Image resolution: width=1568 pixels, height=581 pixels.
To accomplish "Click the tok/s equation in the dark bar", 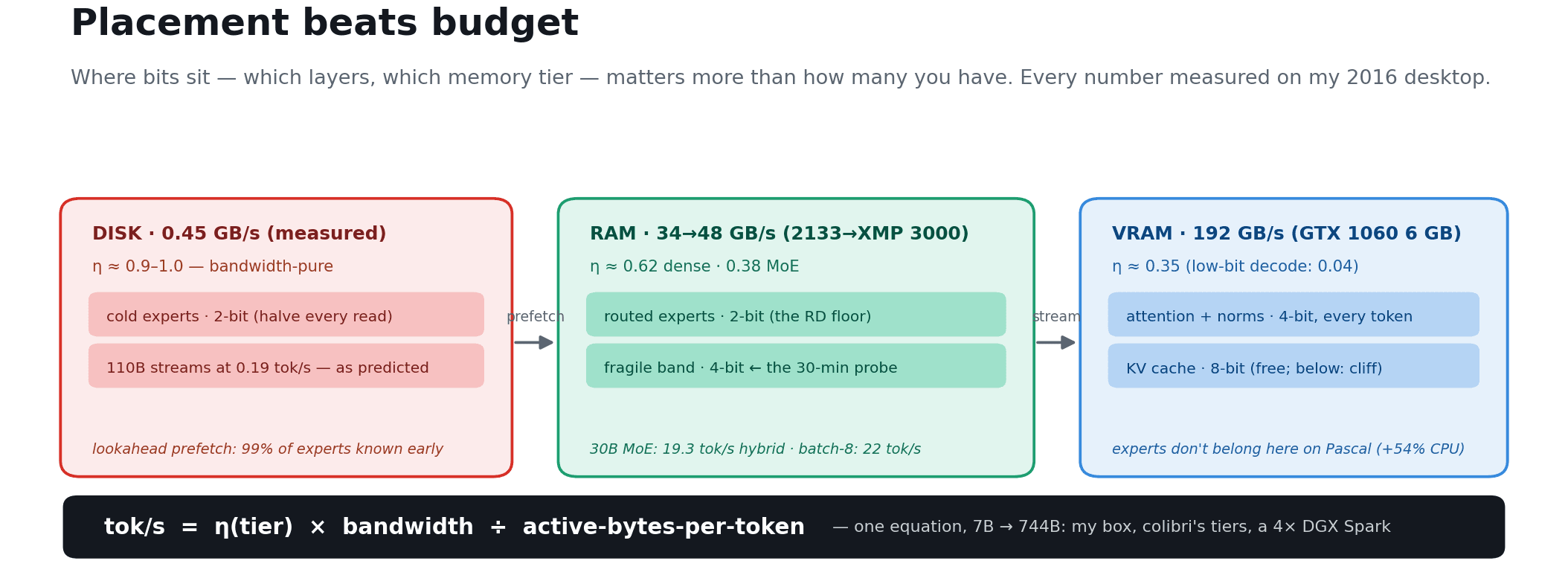I will tap(454, 527).
